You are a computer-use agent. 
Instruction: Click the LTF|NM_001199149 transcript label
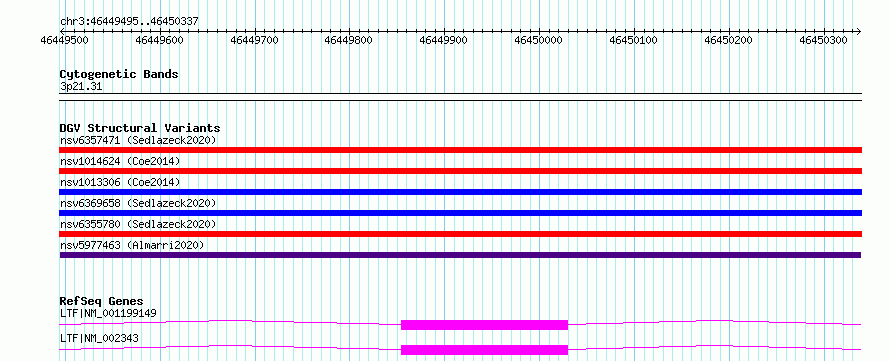(108, 313)
